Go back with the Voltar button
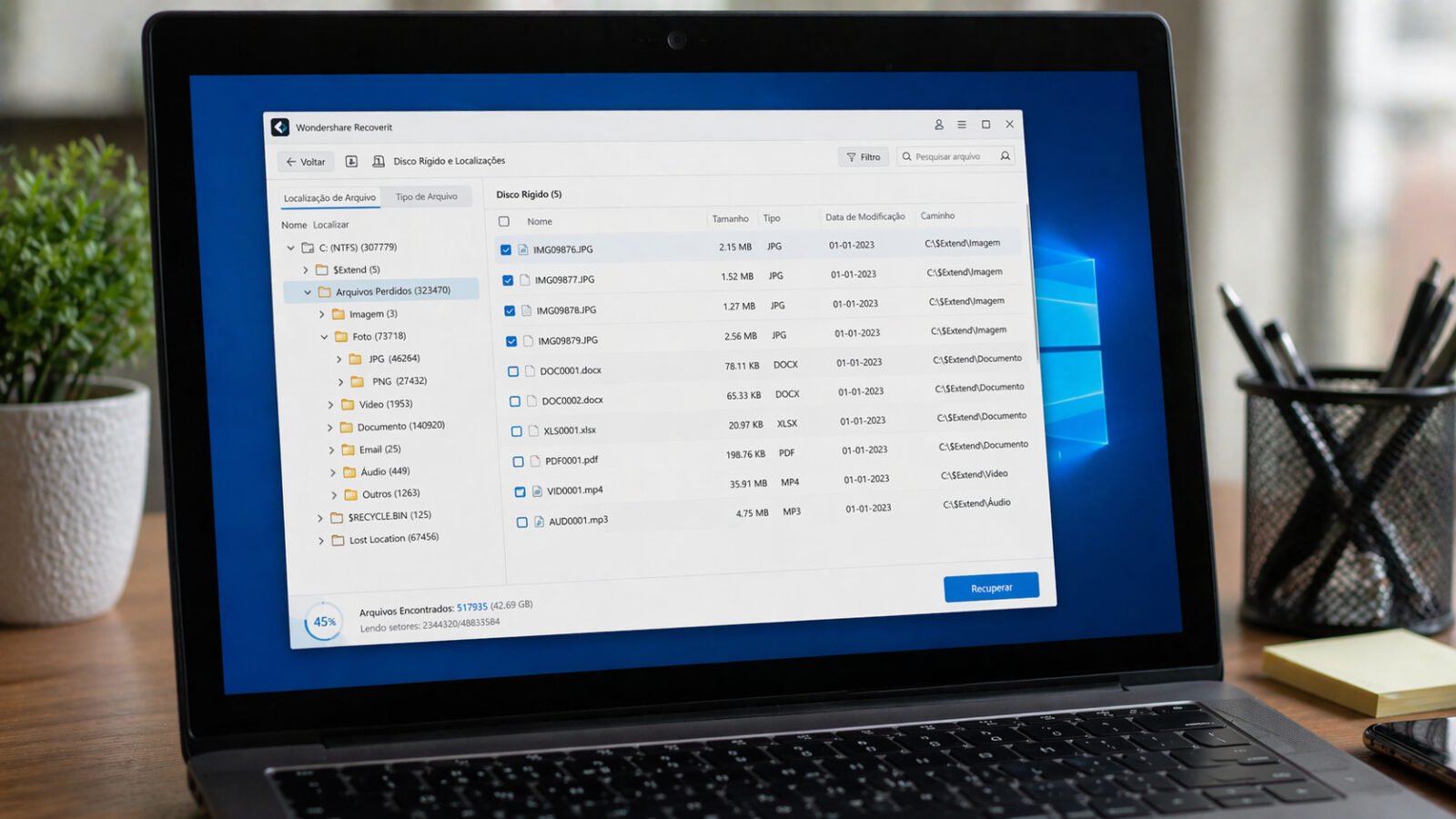Viewport: 1456px width, 819px height. coord(306,162)
